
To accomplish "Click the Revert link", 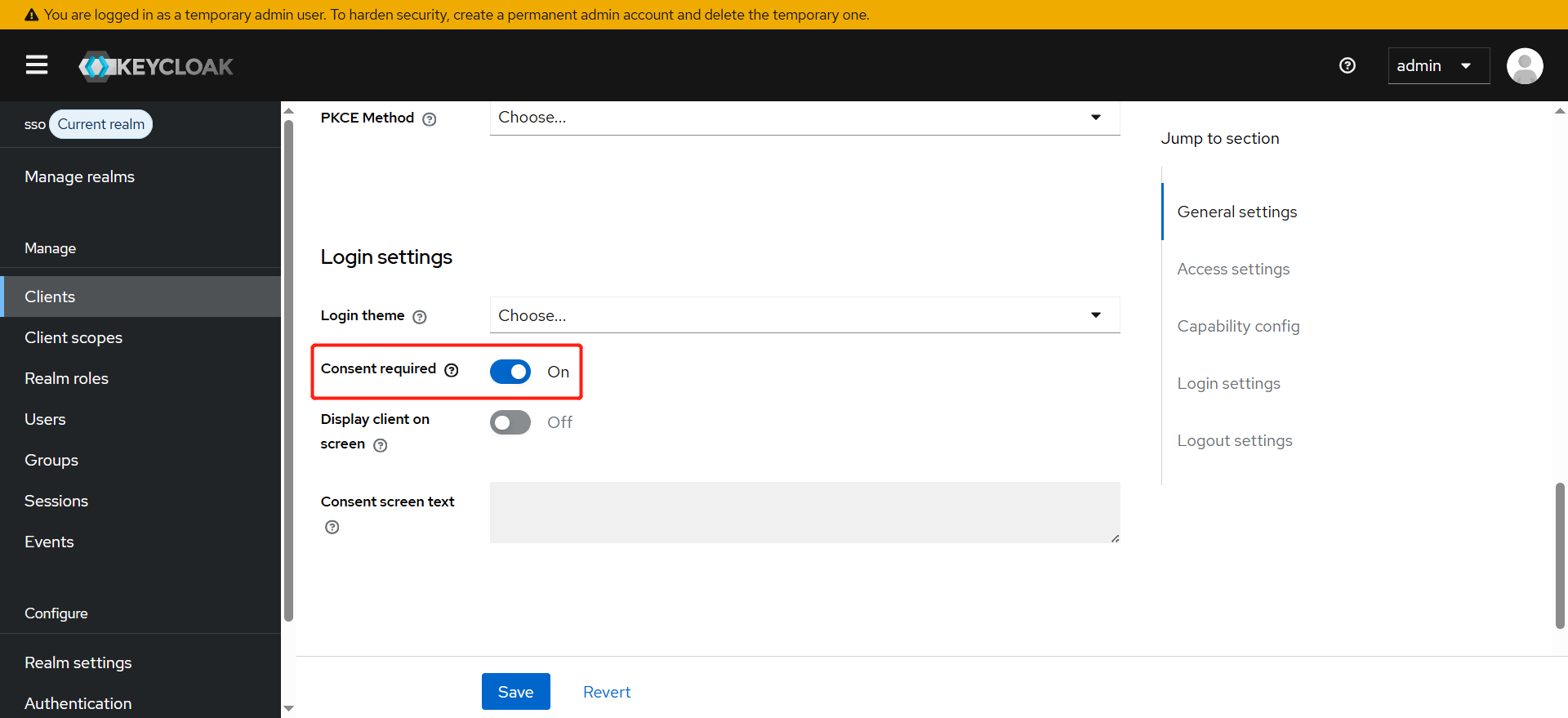I will point(607,692).
